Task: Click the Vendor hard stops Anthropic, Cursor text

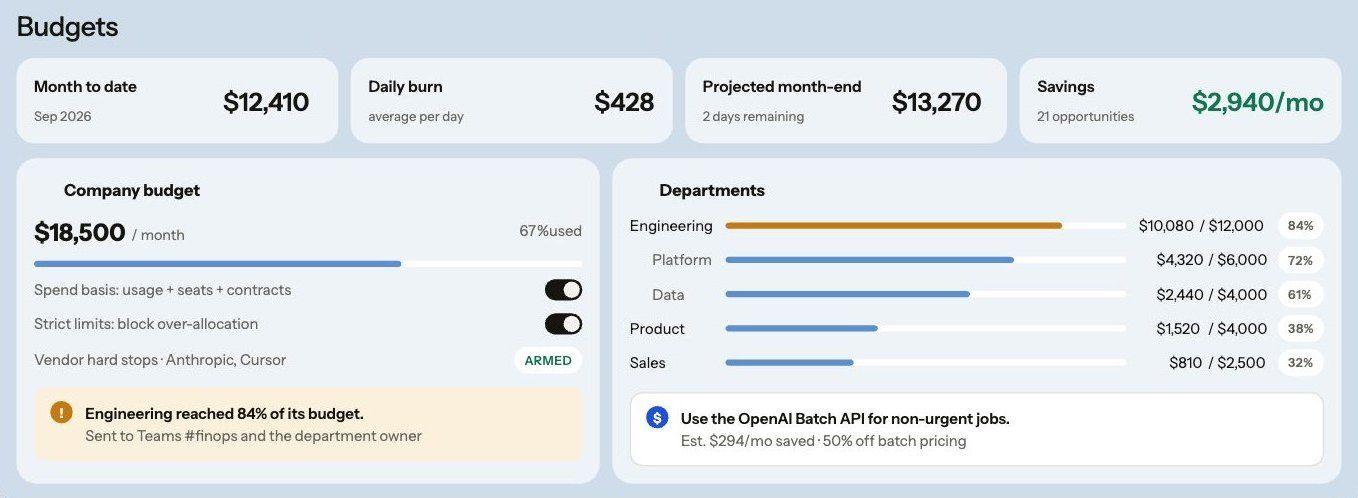Action: 160,360
